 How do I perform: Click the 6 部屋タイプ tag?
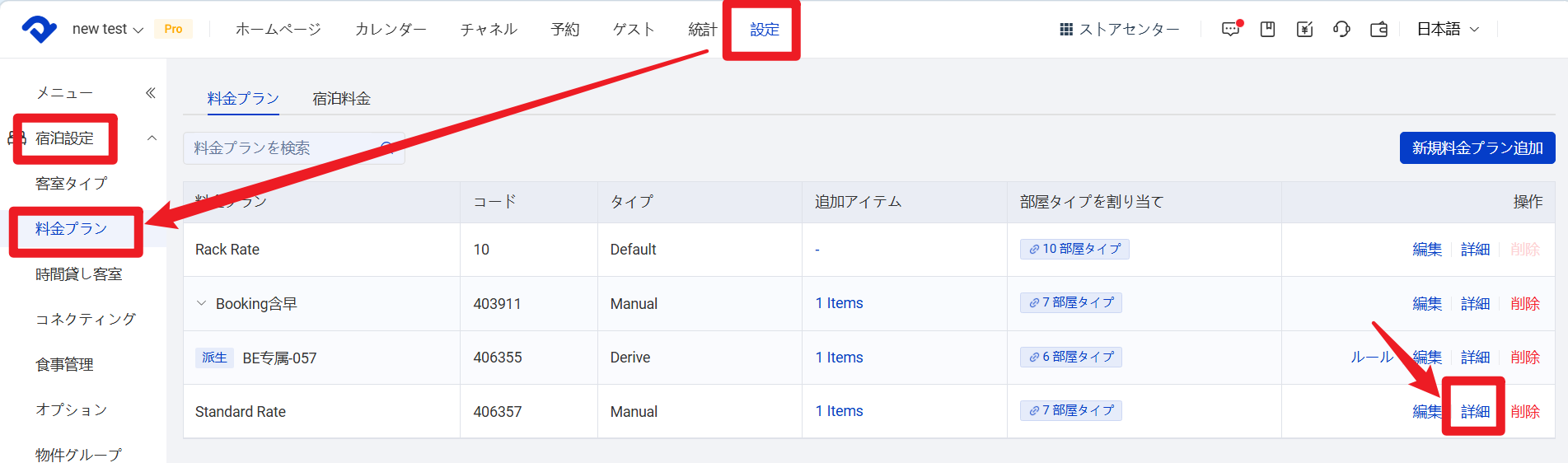tap(1071, 357)
